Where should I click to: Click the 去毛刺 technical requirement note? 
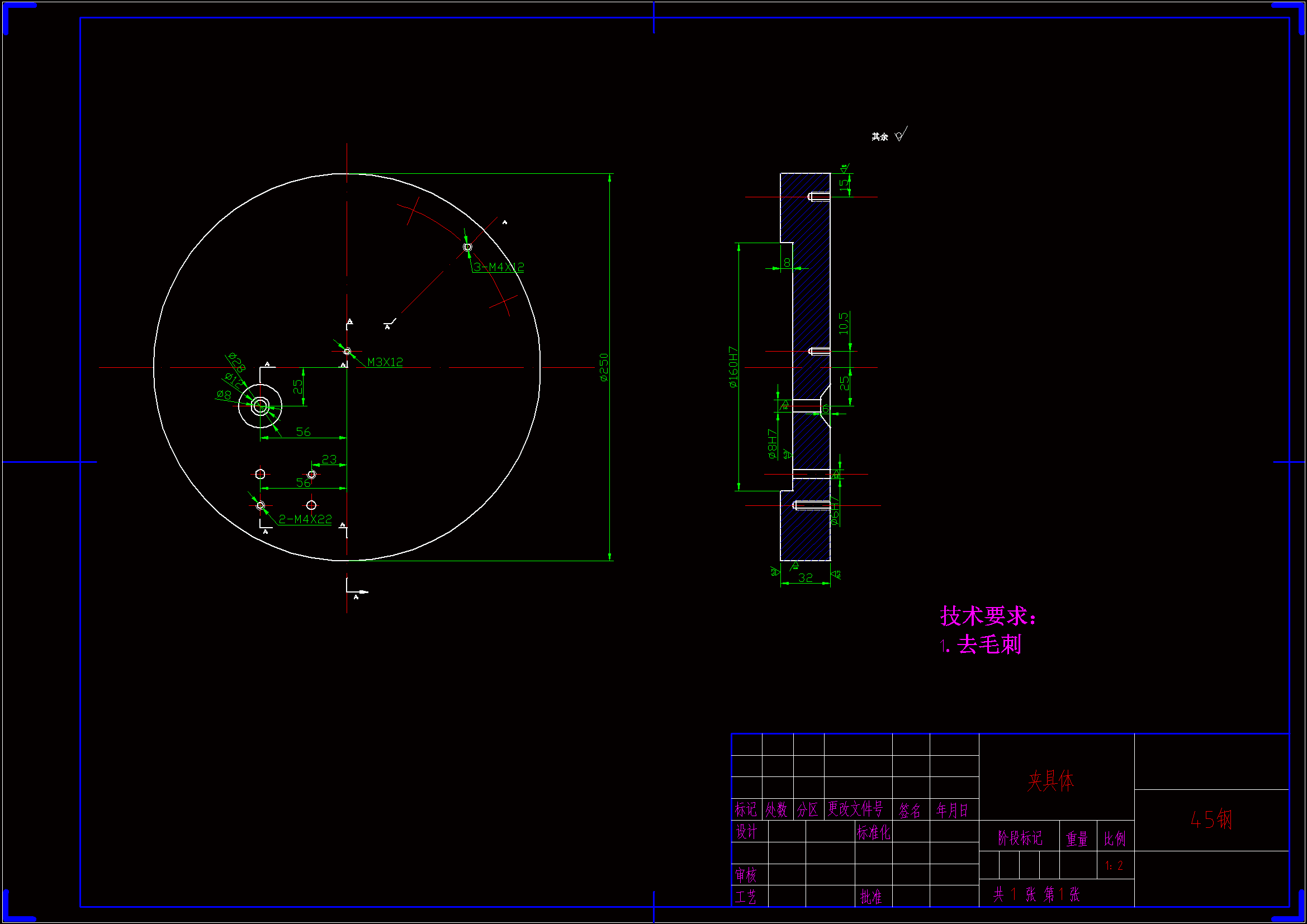coord(989,645)
